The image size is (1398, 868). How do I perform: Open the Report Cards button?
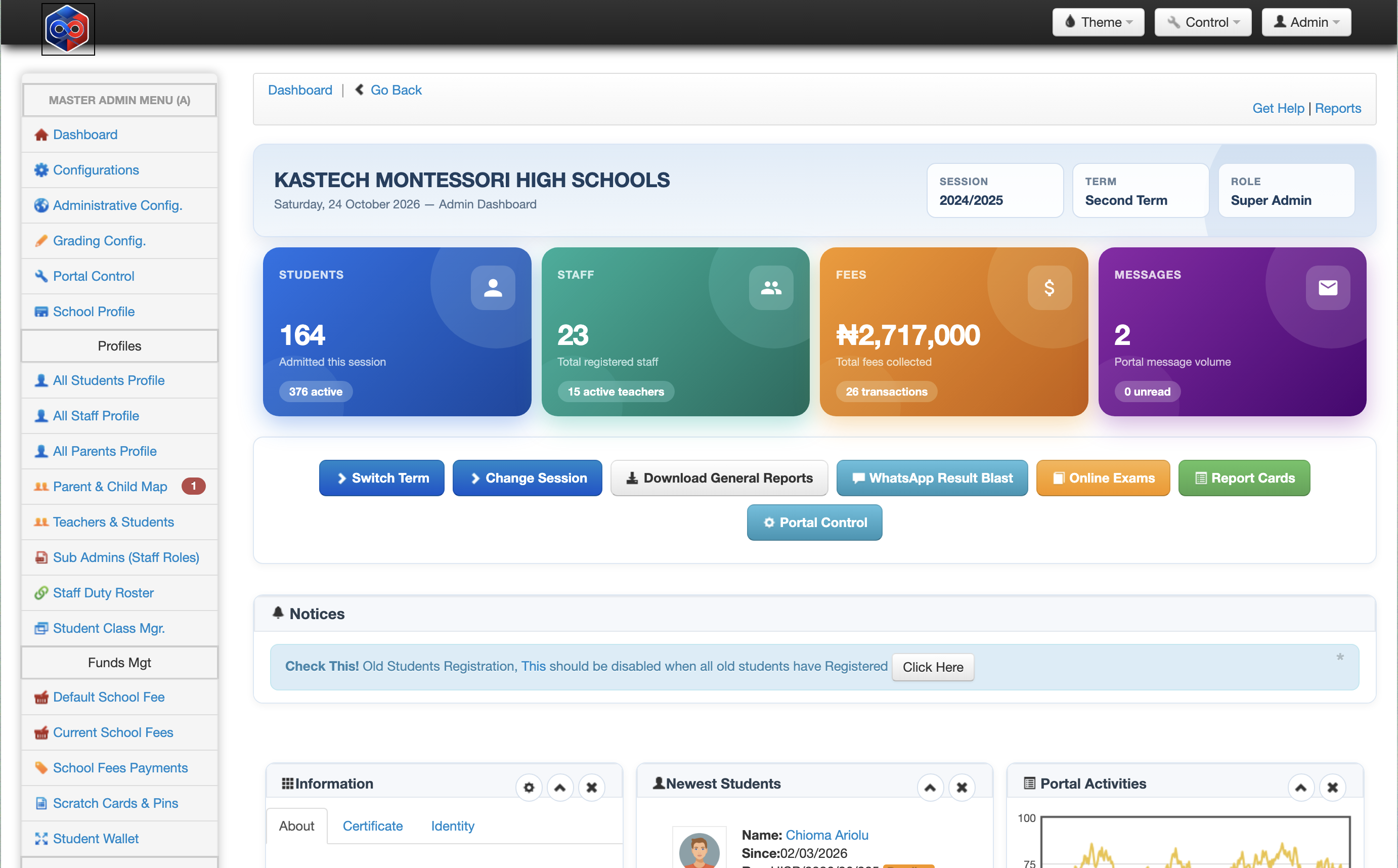pos(1244,478)
